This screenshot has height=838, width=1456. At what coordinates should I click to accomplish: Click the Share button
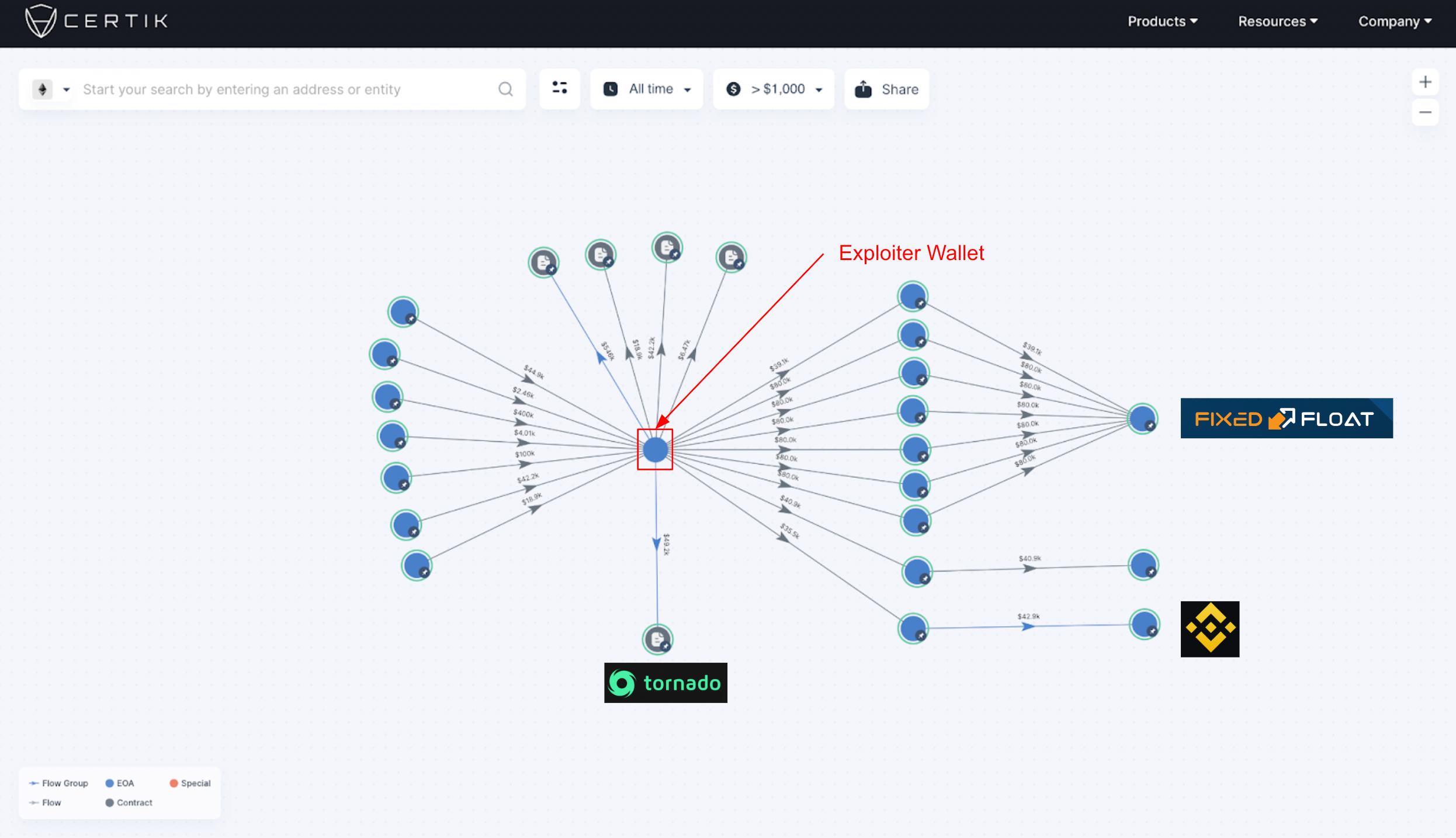point(886,89)
